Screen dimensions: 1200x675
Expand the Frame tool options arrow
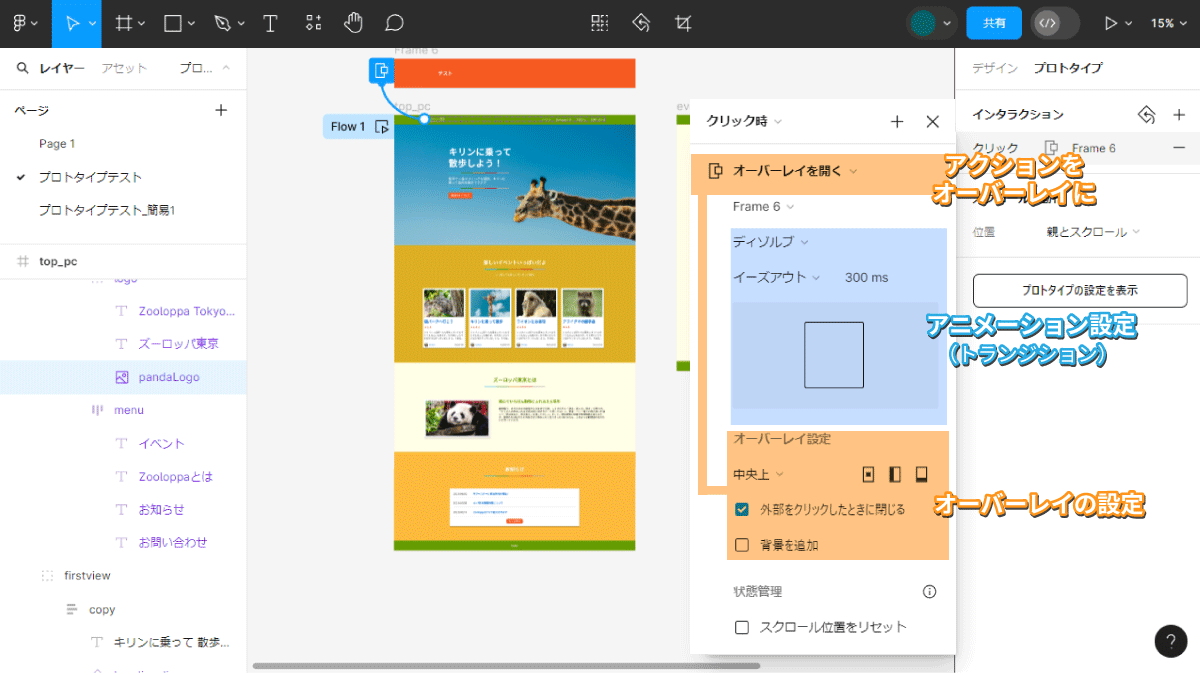click(142, 24)
